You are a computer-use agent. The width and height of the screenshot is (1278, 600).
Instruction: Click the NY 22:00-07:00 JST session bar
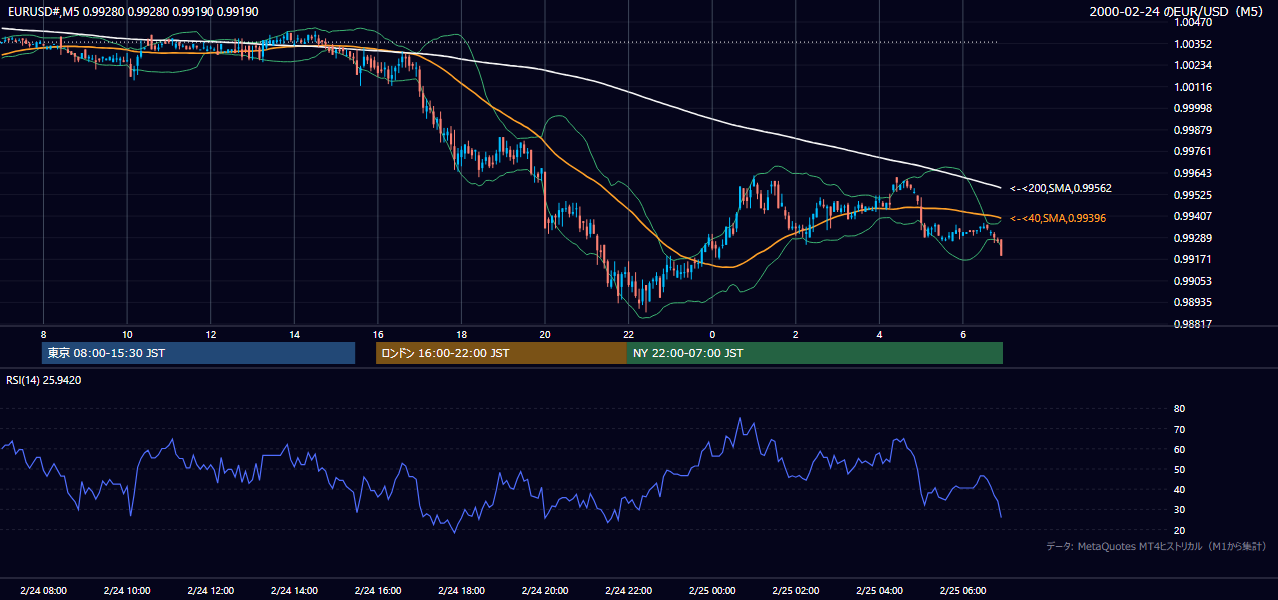coord(815,353)
